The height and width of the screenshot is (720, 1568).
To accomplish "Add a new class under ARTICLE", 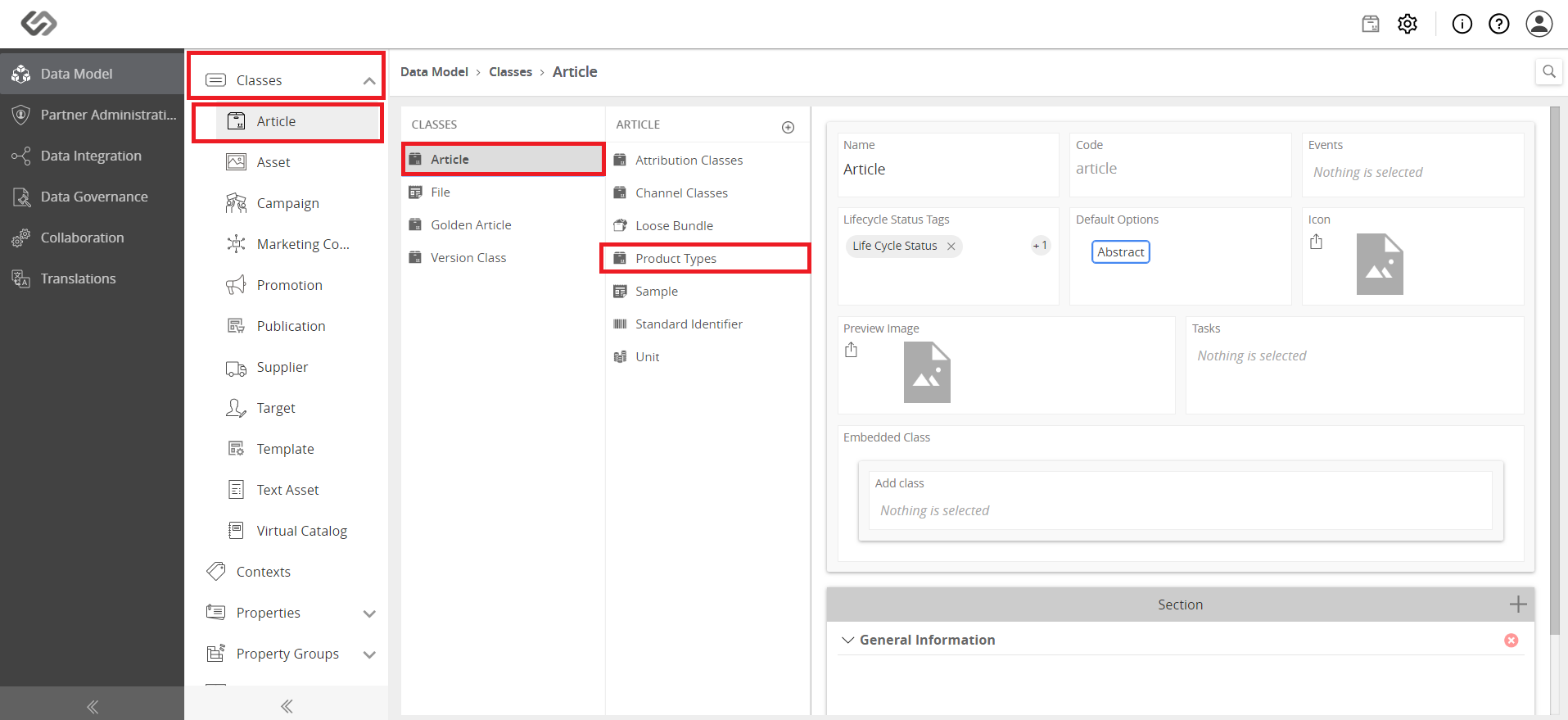I will (x=788, y=127).
